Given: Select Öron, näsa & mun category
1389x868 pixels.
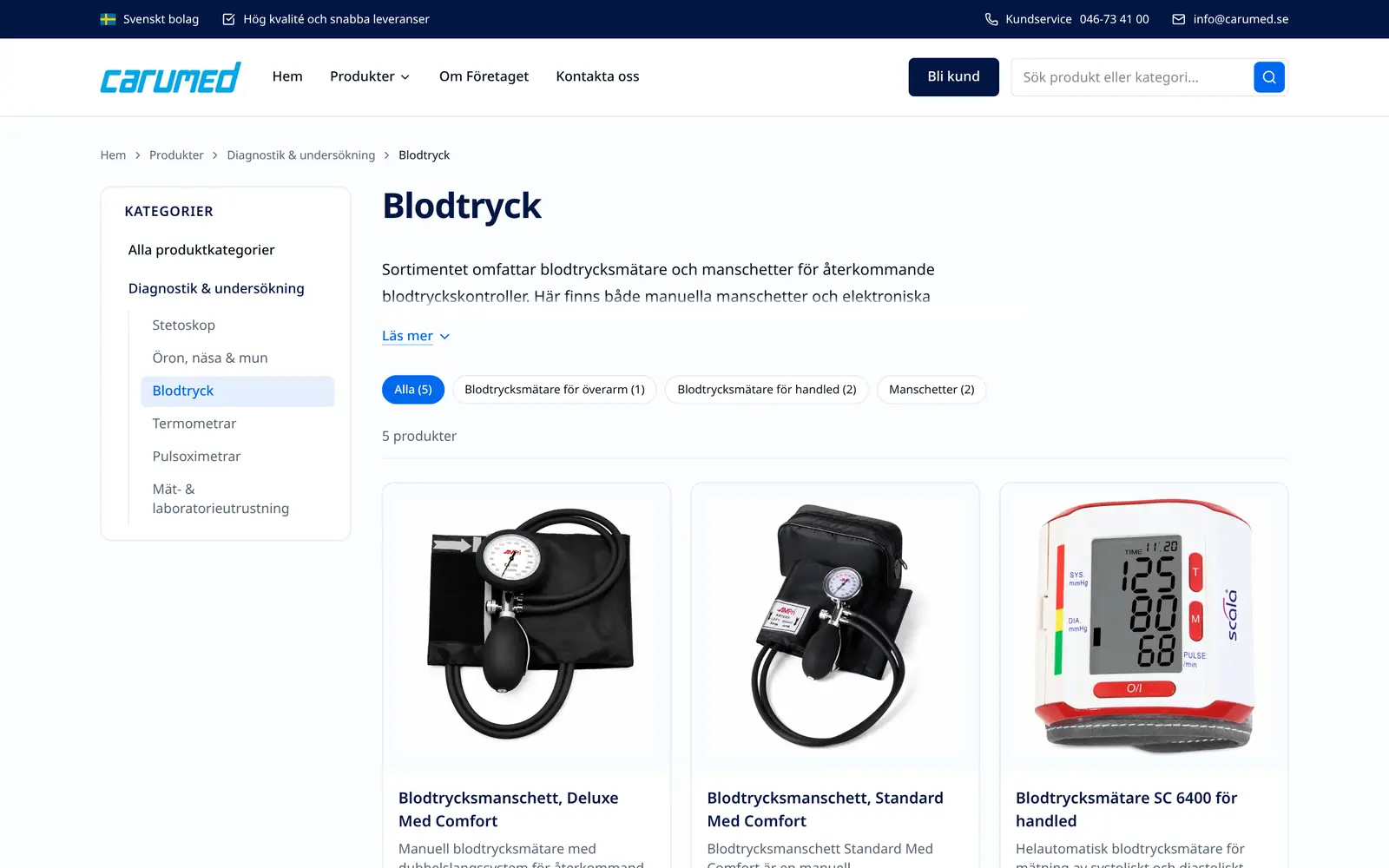Looking at the screenshot, I should click(210, 358).
